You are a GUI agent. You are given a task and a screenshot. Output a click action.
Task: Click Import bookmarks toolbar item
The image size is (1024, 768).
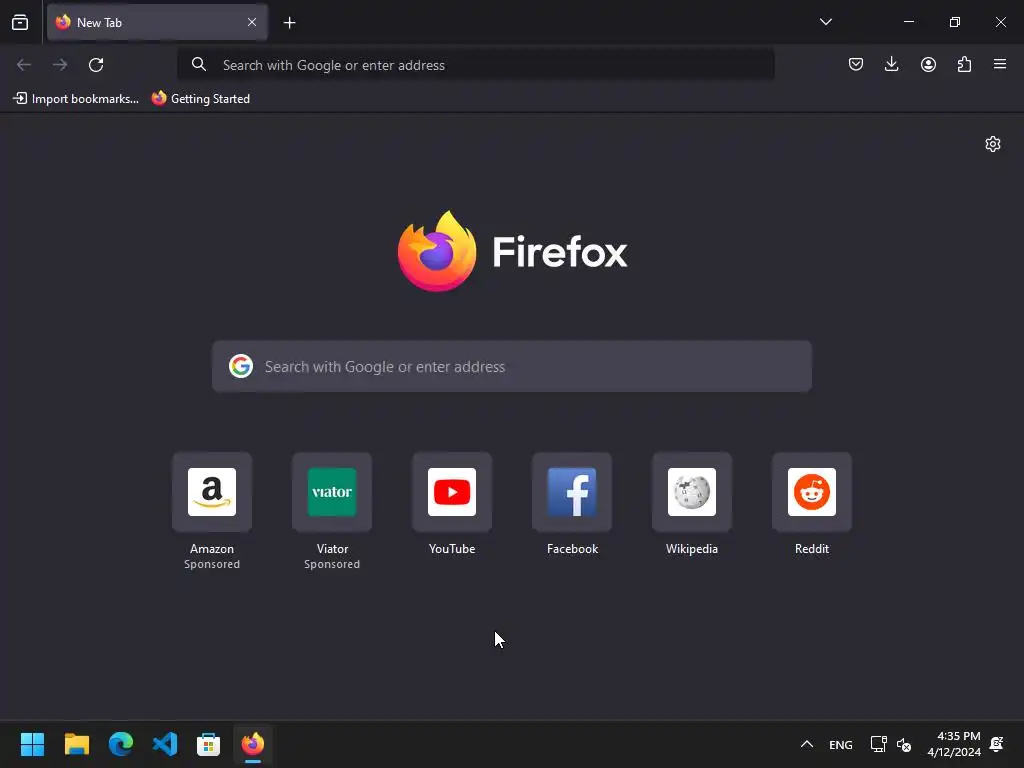(76, 99)
